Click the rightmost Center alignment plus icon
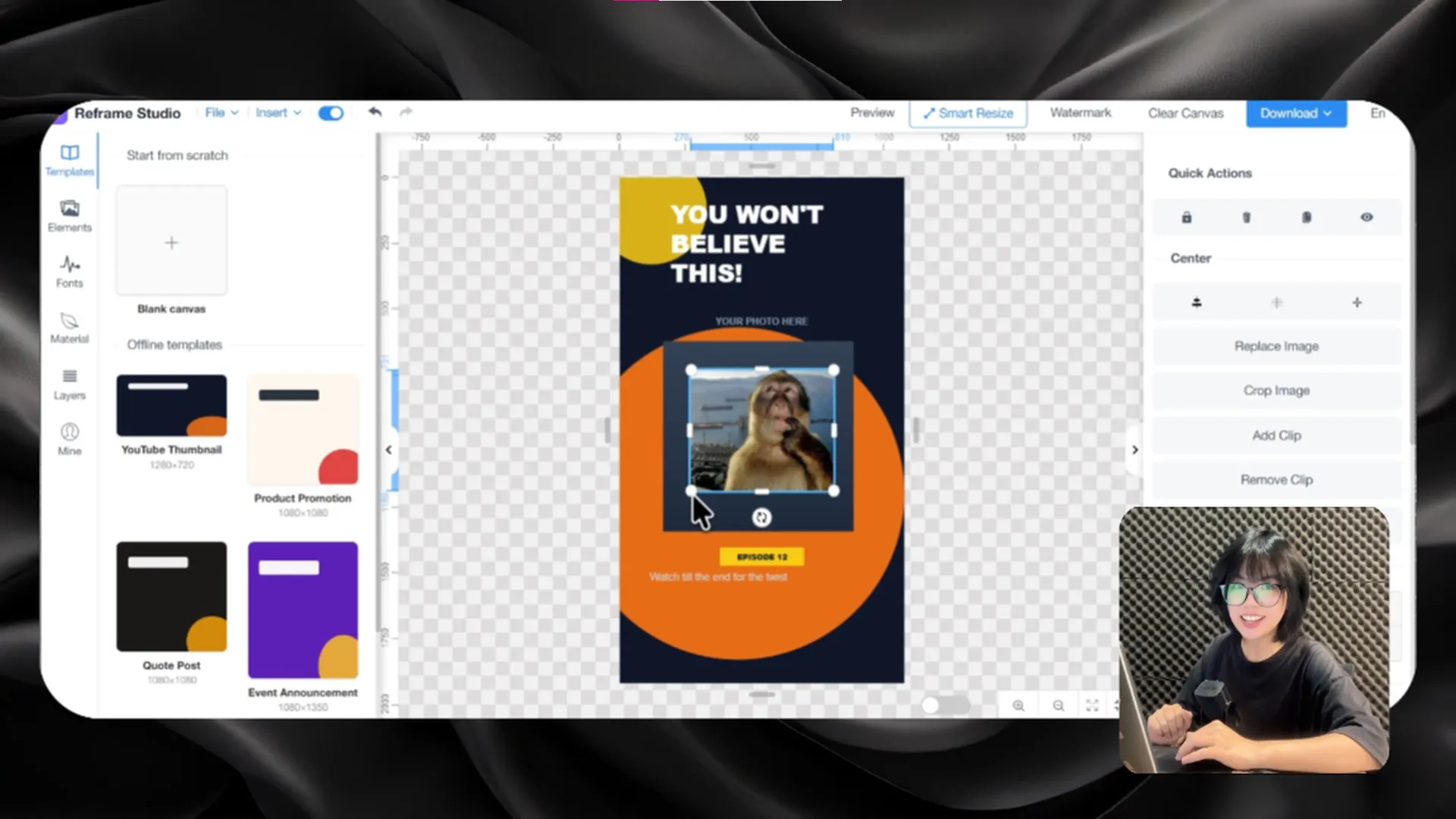Viewport: 1456px width, 819px height. click(x=1357, y=303)
